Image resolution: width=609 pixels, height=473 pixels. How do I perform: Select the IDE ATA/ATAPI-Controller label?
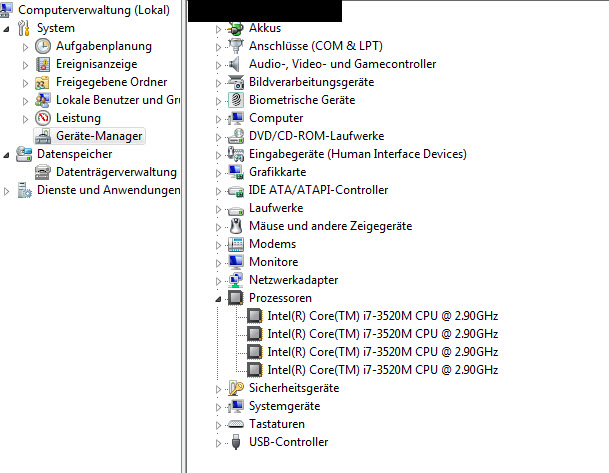coord(318,190)
